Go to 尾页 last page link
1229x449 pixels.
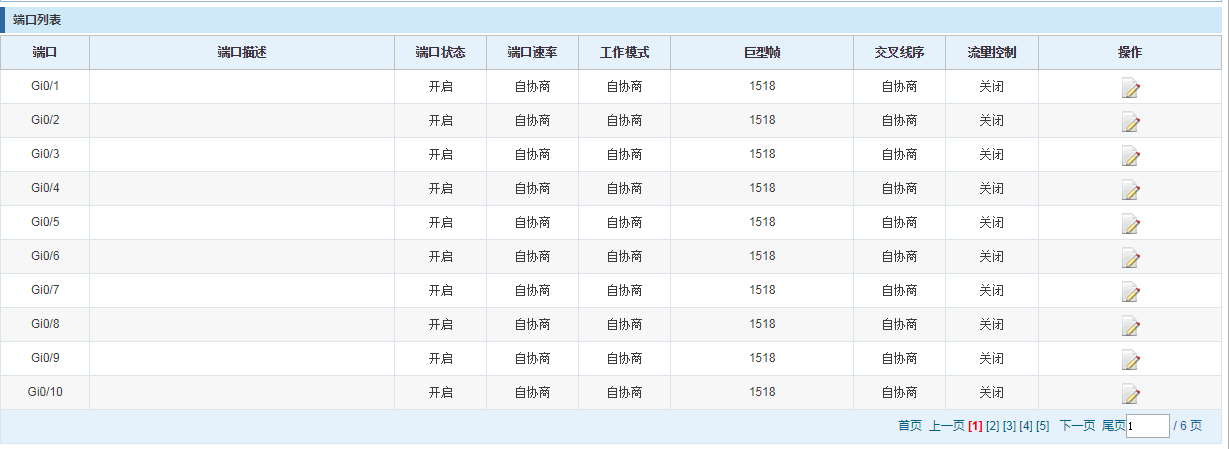tap(1113, 426)
